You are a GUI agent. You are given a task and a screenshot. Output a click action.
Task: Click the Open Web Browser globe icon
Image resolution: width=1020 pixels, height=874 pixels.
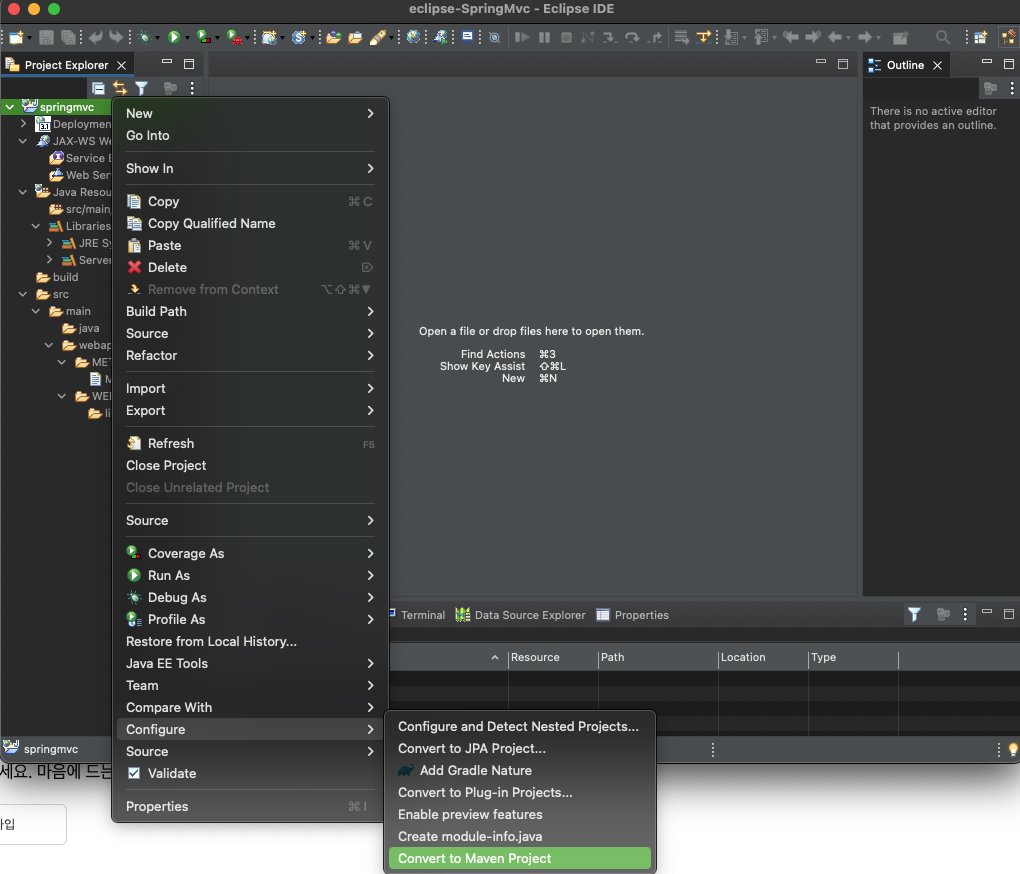413,37
